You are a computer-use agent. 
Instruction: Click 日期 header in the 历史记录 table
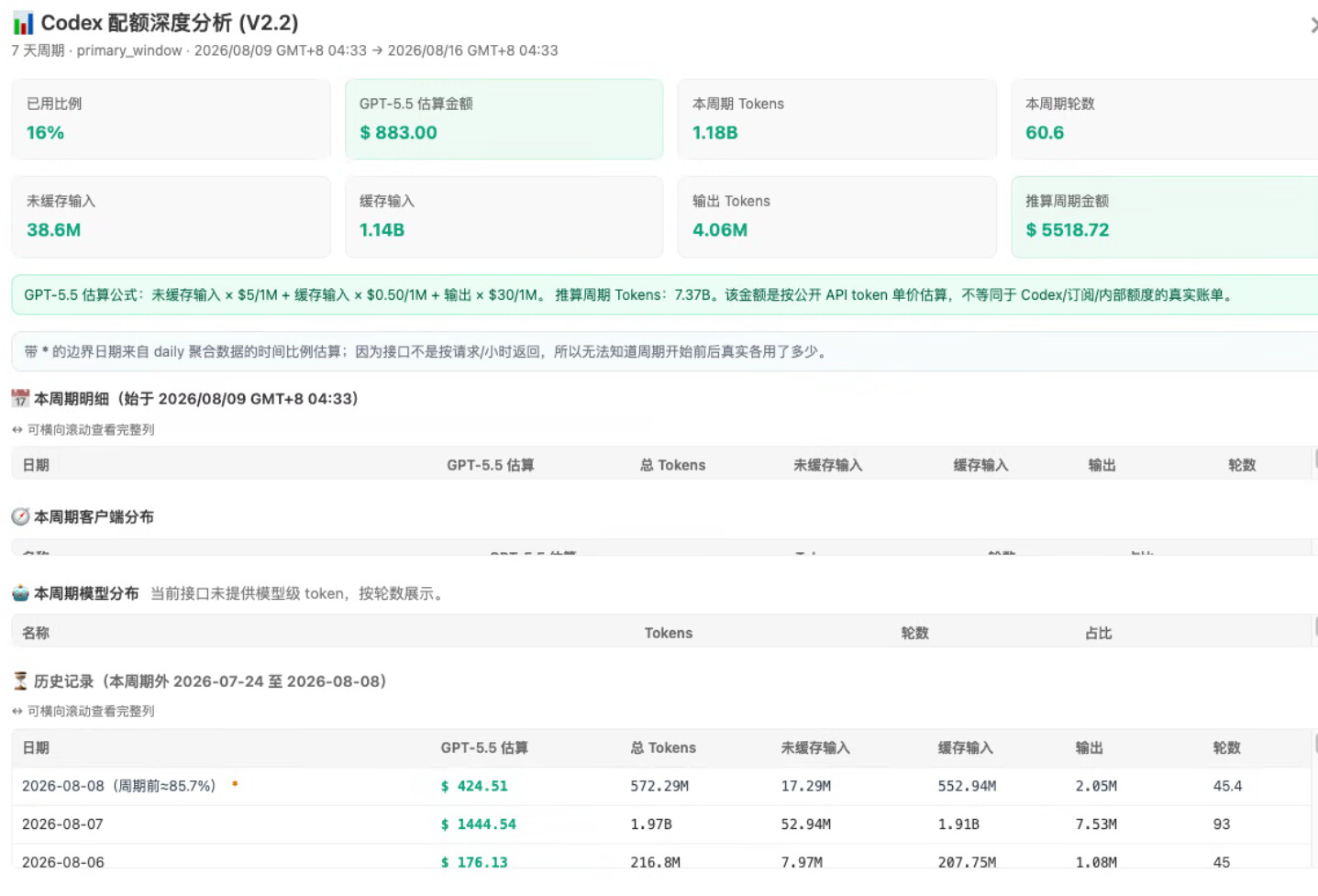pos(36,747)
